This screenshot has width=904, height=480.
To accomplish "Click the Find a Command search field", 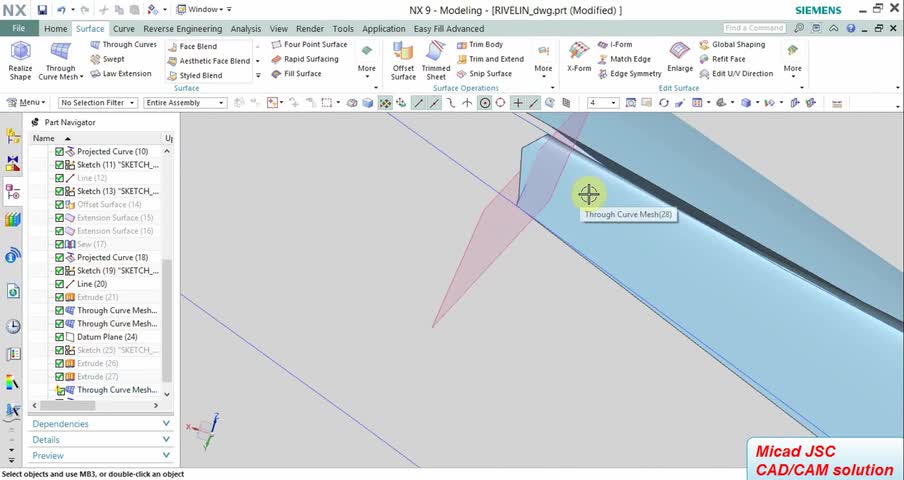I will pos(754,28).
